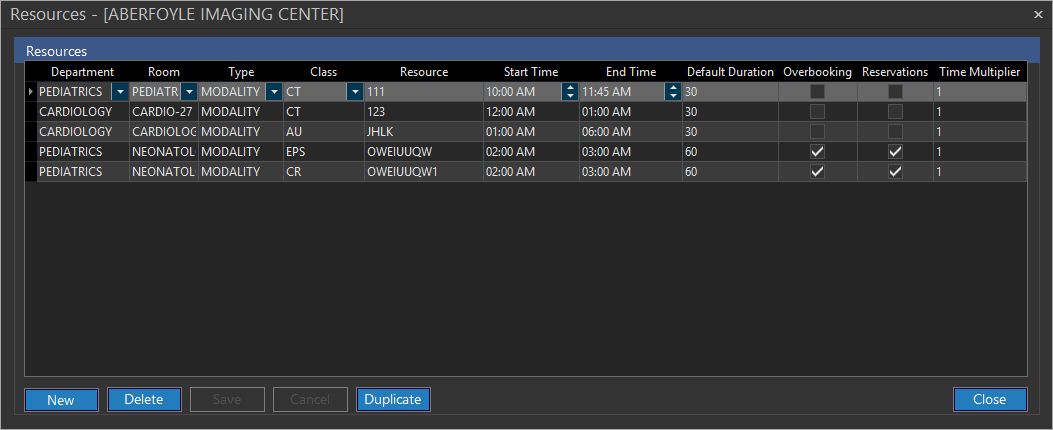Image resolution: width=1053 pixels, height=430 pixels.
Task: Duplicate the selected resource row
Action: click(x=393, y=400)
